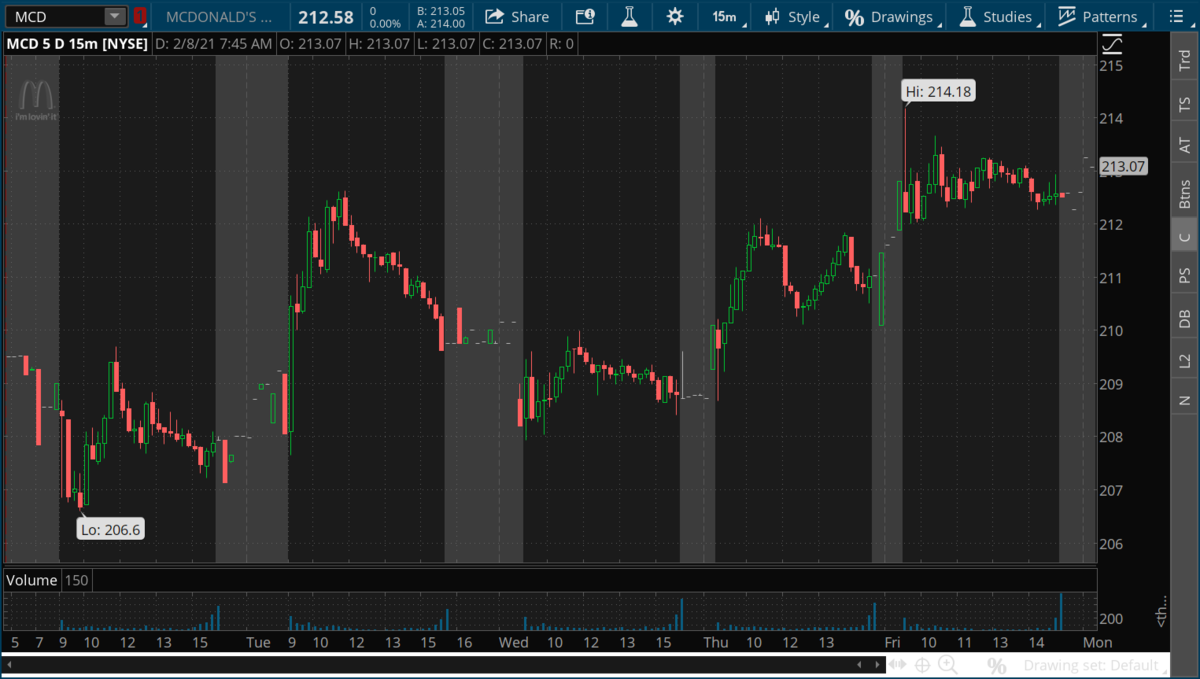Click the red clipboard link icon beside symbol
Image resolution: width=1200 pixels, height=679 pixels.
(x=140, y=17)
